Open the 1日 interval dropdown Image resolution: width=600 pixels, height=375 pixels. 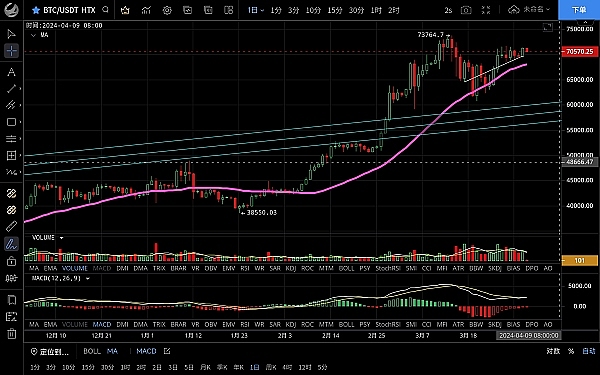pos(256,10)
